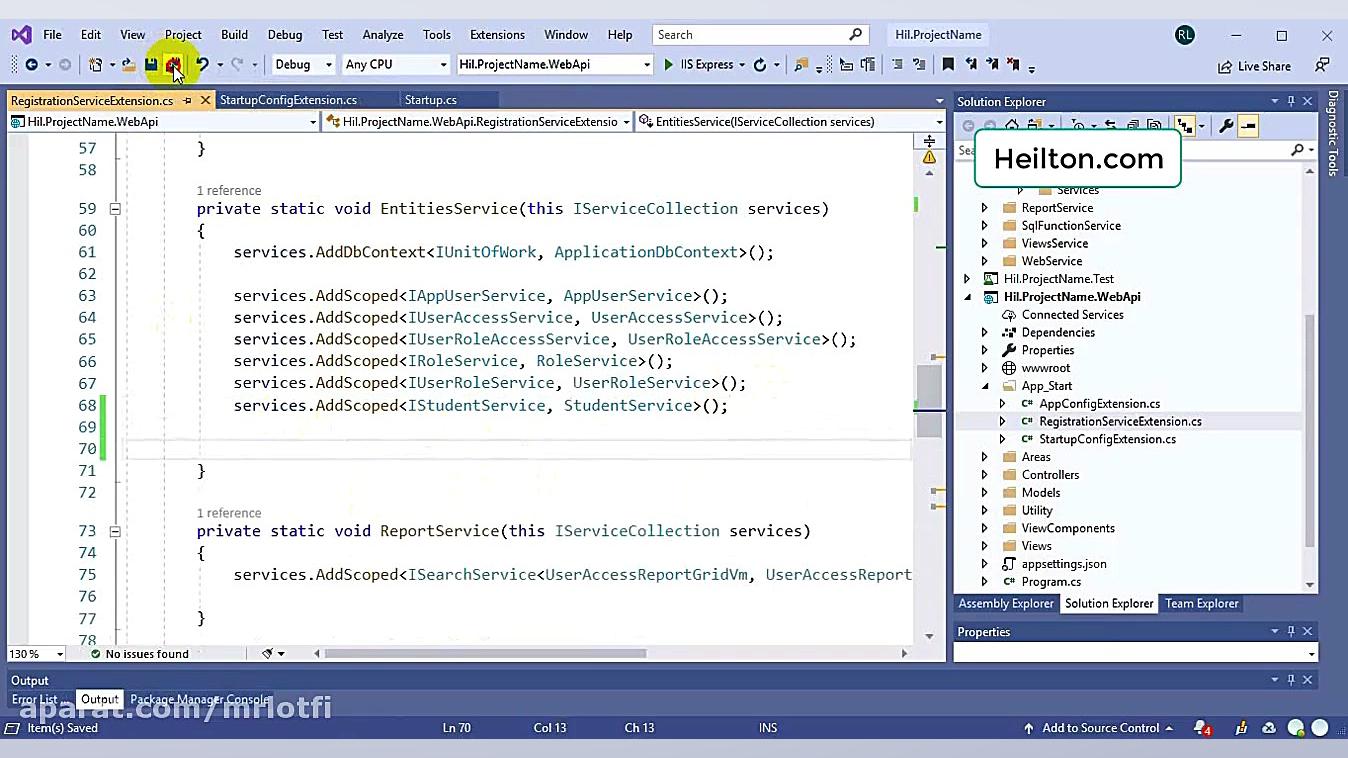Switch to the Startup.cs tab
The image size is (1348, 758).
[x=430, y=100]
